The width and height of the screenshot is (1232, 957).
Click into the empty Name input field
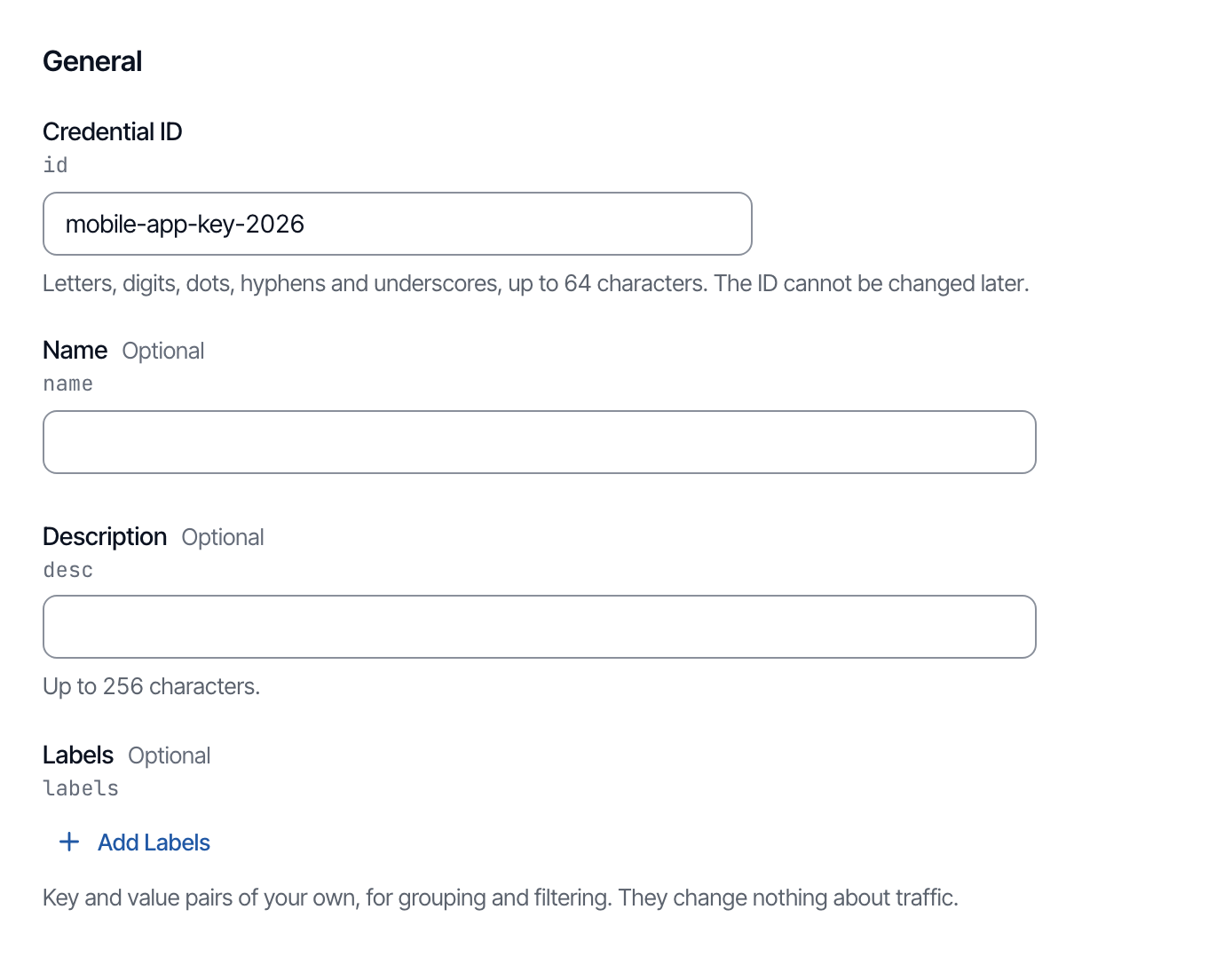tap(540, 442)
